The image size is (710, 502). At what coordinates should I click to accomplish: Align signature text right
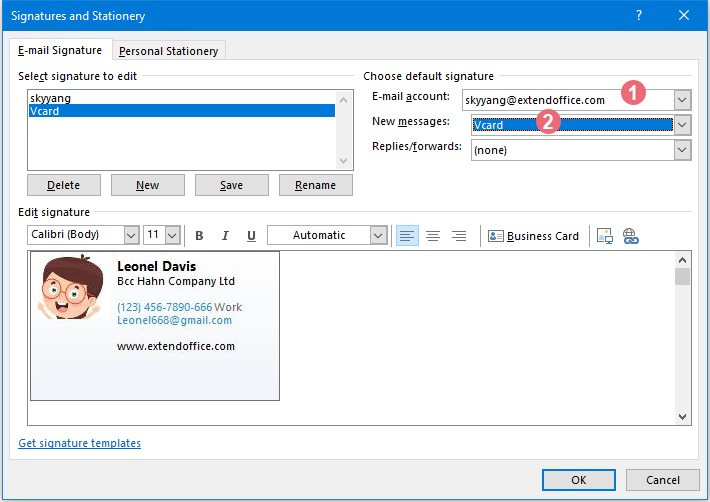tap(459, 235)
